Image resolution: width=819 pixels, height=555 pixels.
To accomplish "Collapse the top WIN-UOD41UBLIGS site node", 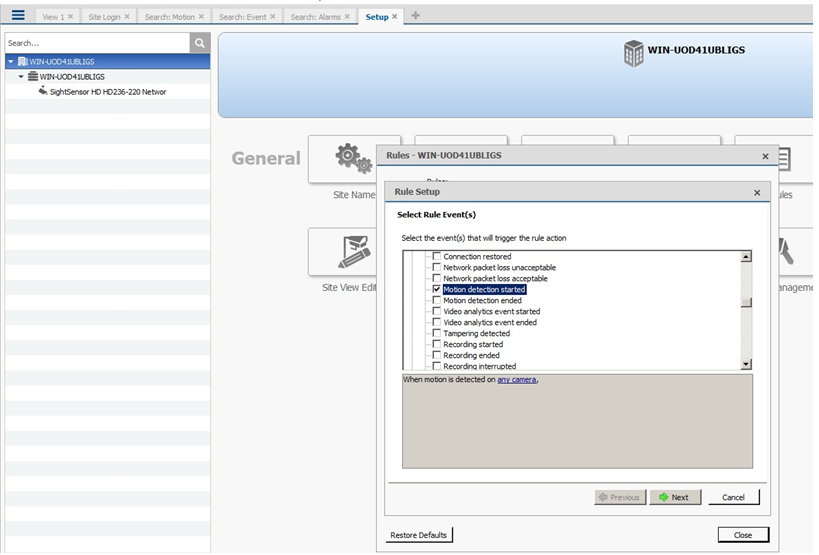I will click(x=10, y=62).
